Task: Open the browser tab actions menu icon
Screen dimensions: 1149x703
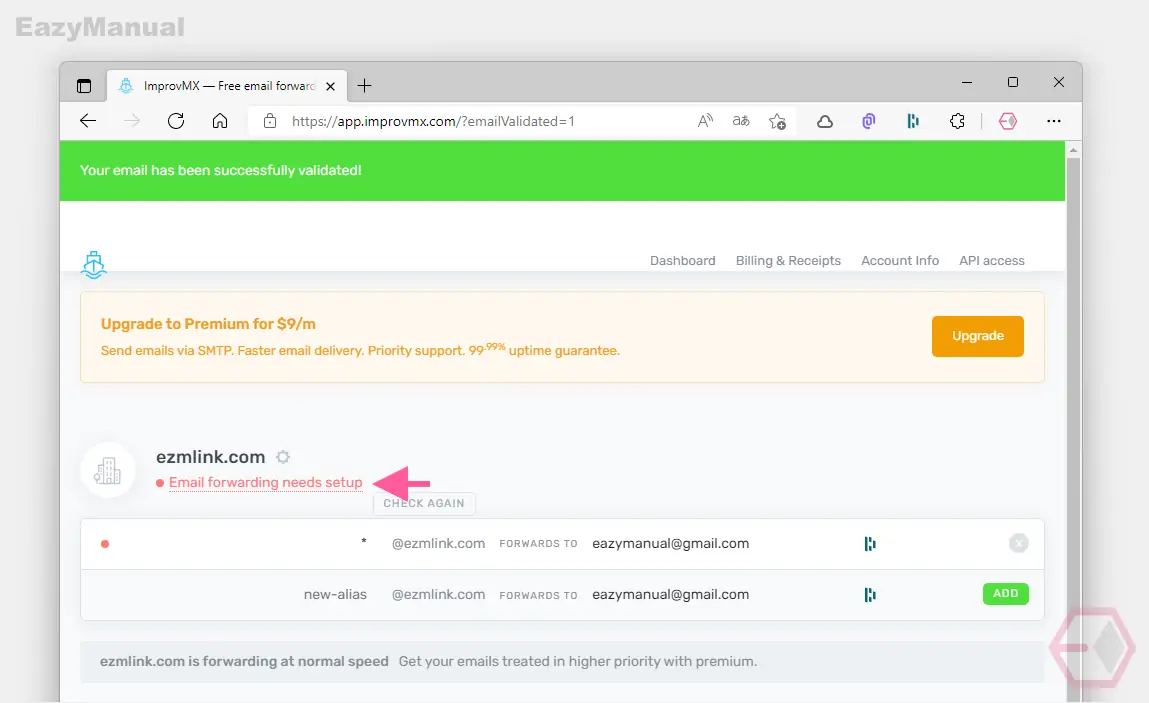Action: 84,86
